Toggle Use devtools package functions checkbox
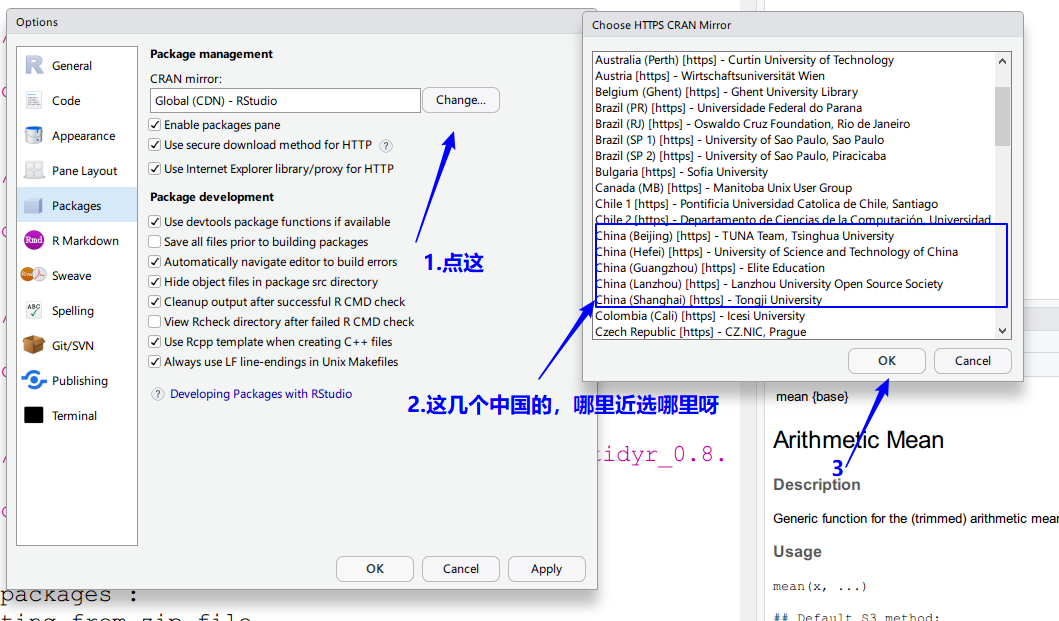 click(155, 222)
